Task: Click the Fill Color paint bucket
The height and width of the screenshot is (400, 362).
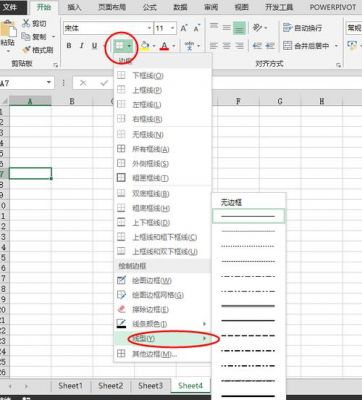Action: [145, 46]
